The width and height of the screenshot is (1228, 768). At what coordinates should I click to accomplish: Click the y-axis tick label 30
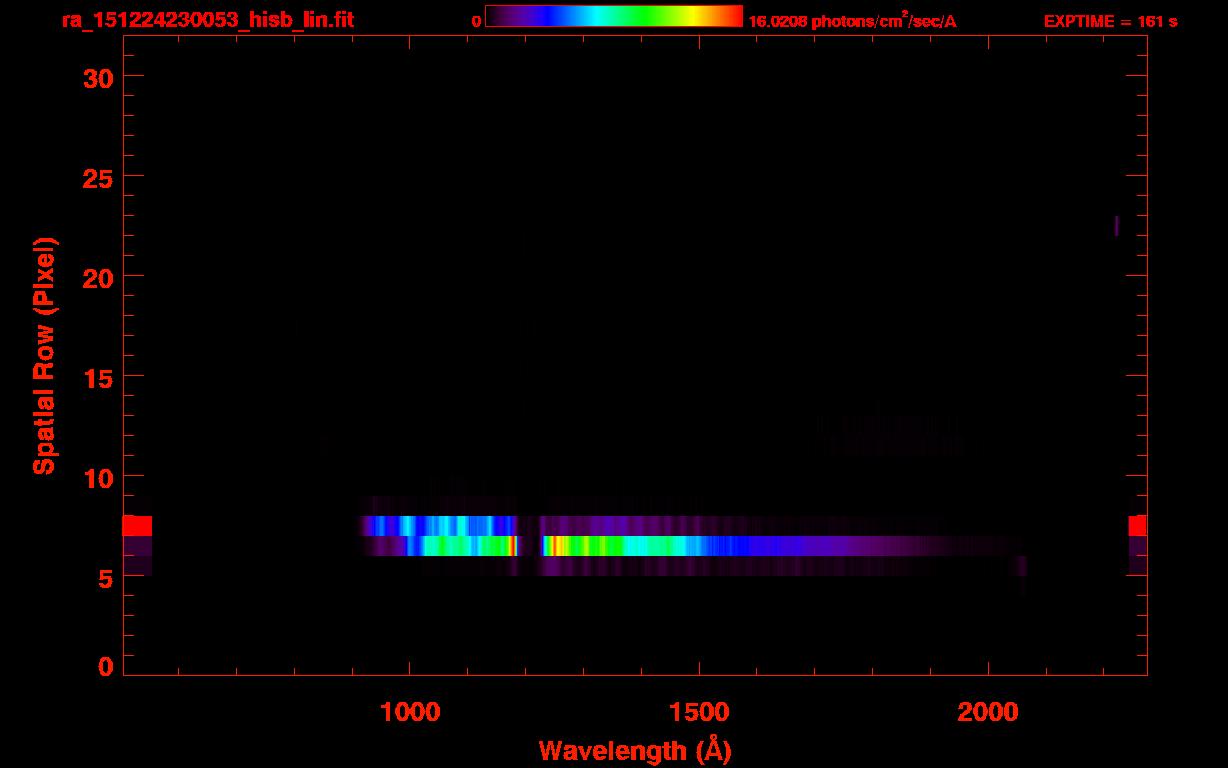click(99, 77)
